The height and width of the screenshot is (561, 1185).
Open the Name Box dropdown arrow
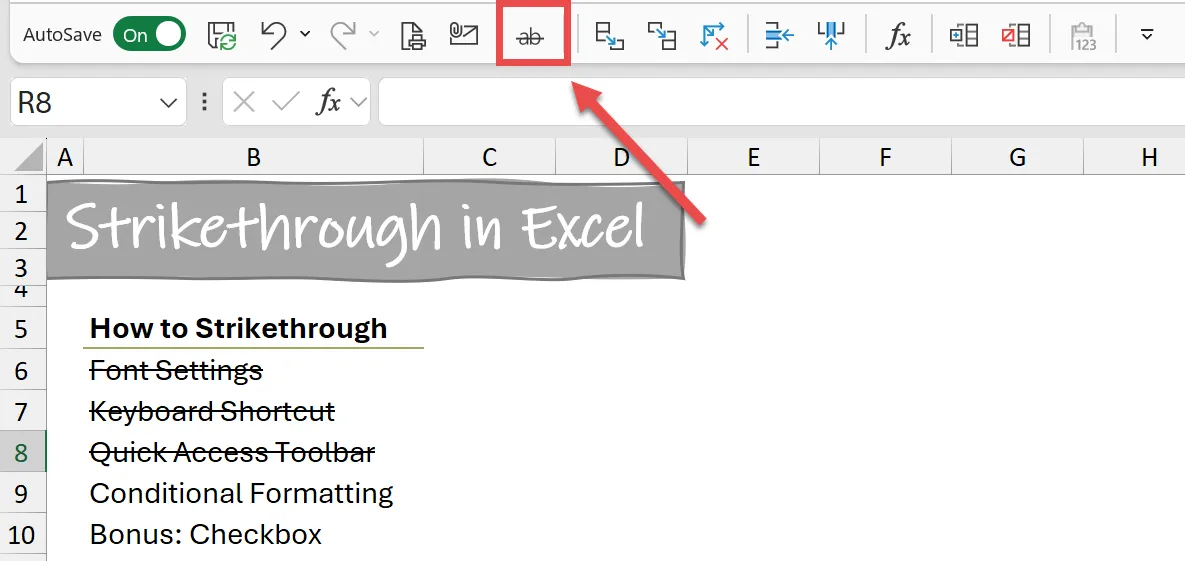[x=167, y=102]
